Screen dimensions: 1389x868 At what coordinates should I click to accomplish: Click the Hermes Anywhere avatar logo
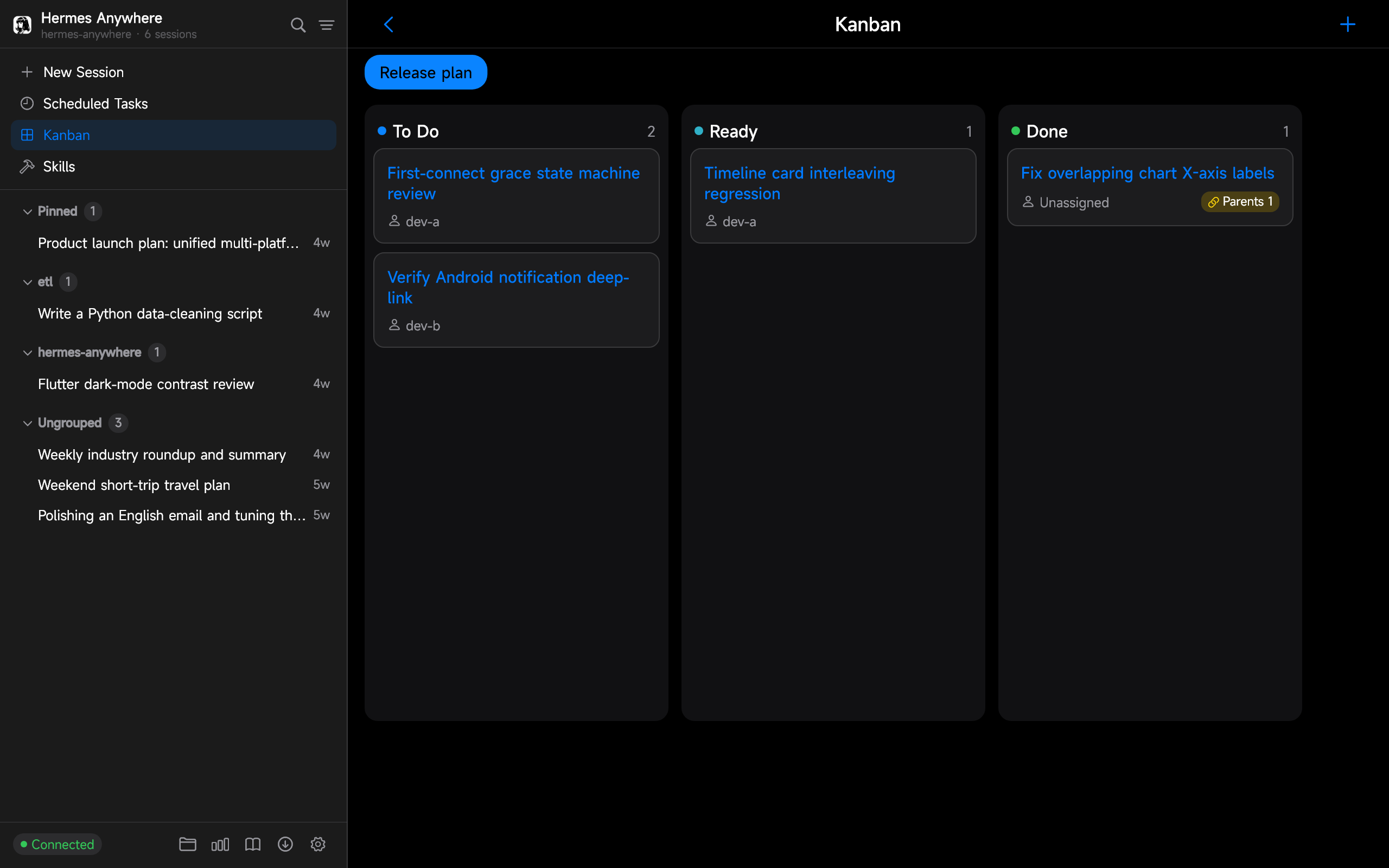pos(22,25)
